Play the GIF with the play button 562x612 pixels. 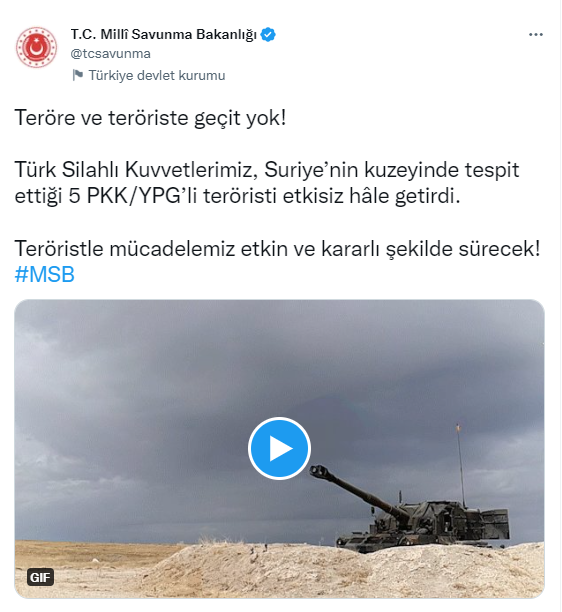click(279, 448)
